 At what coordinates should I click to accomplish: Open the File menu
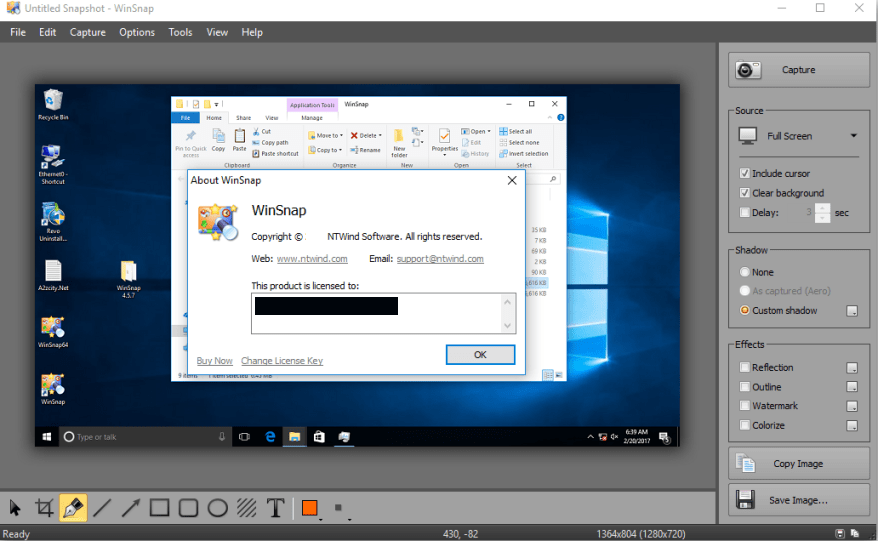(x=18, y=32)
